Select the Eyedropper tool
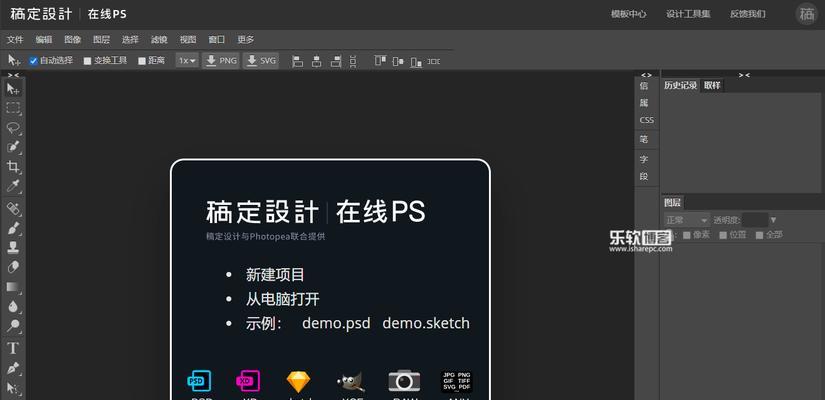Screen dimensions: 825x400 pos(13,186)
